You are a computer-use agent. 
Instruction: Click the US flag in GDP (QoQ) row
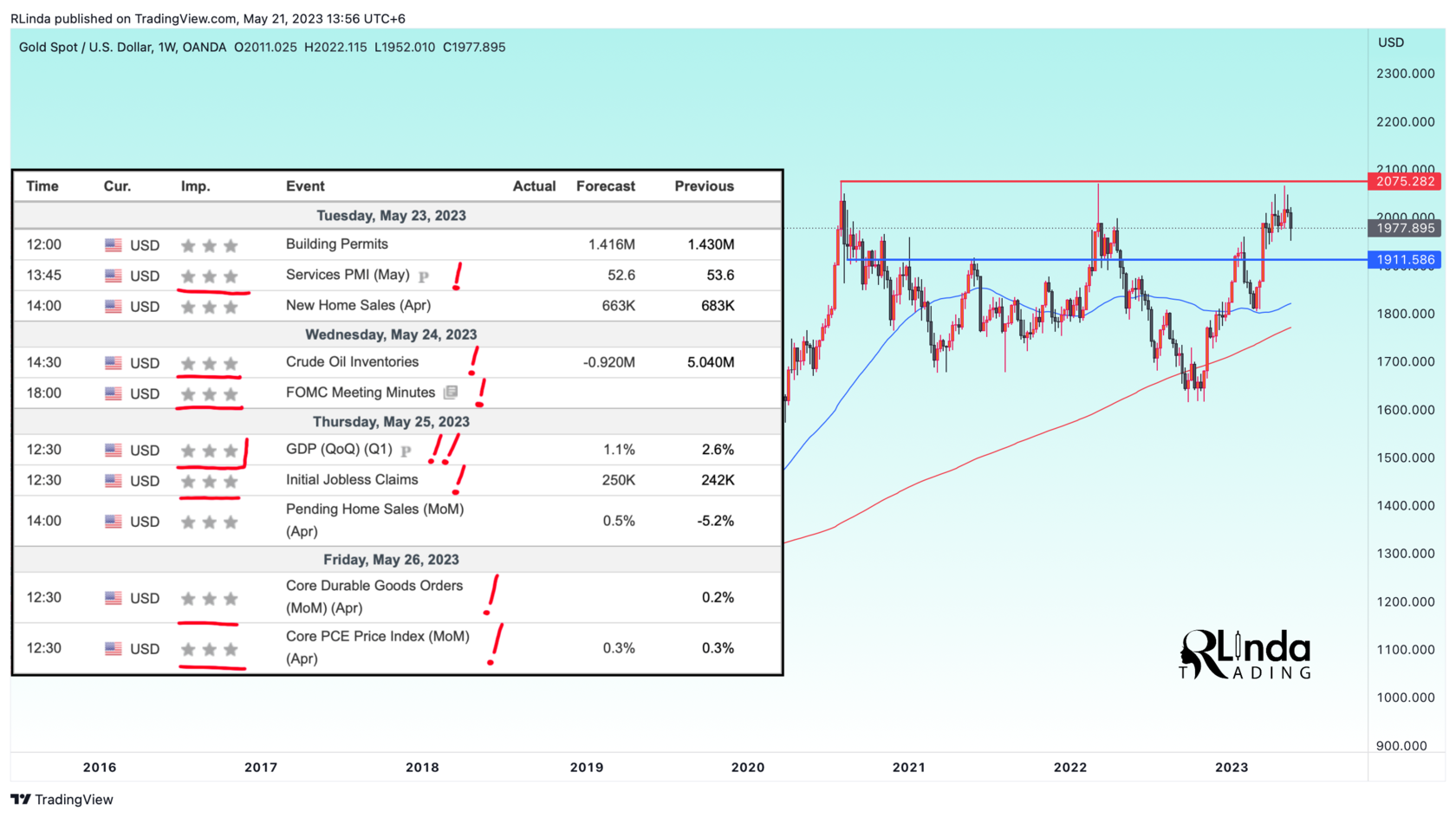(x=114, y=451)
